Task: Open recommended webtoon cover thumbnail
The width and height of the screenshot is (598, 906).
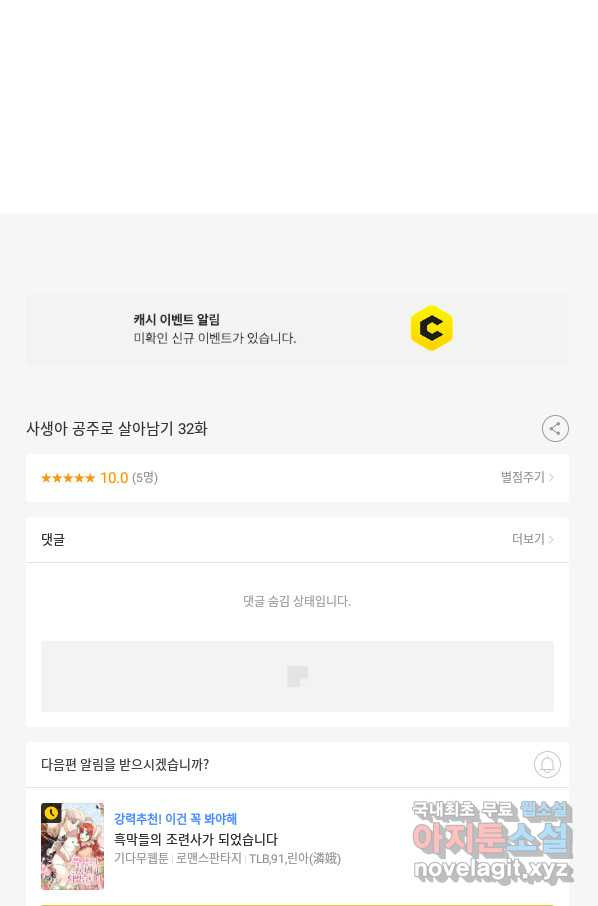Action: [x=72, y=846]
